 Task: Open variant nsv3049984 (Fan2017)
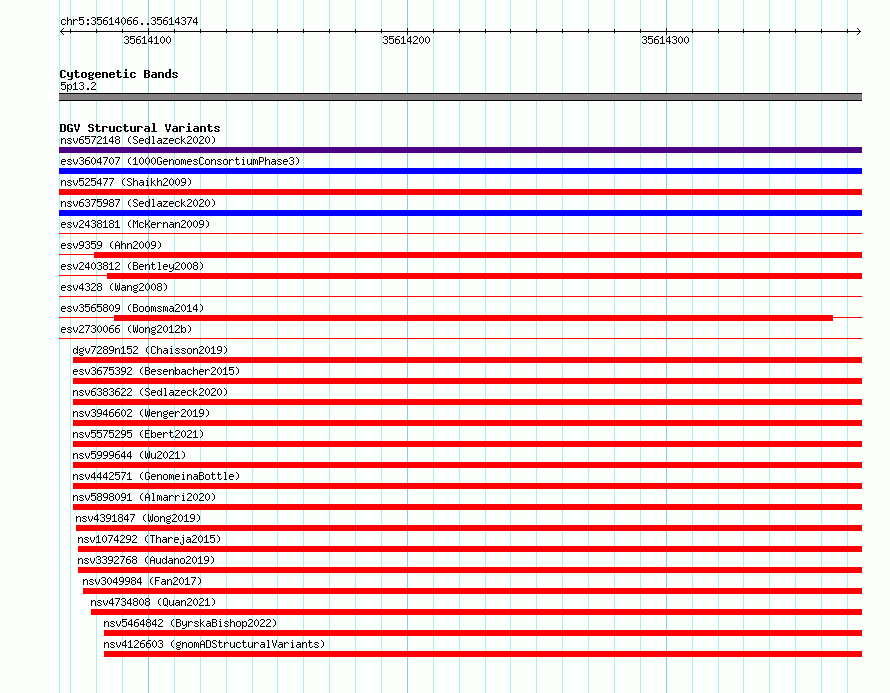pyautogui.click(x=142, y=581)
